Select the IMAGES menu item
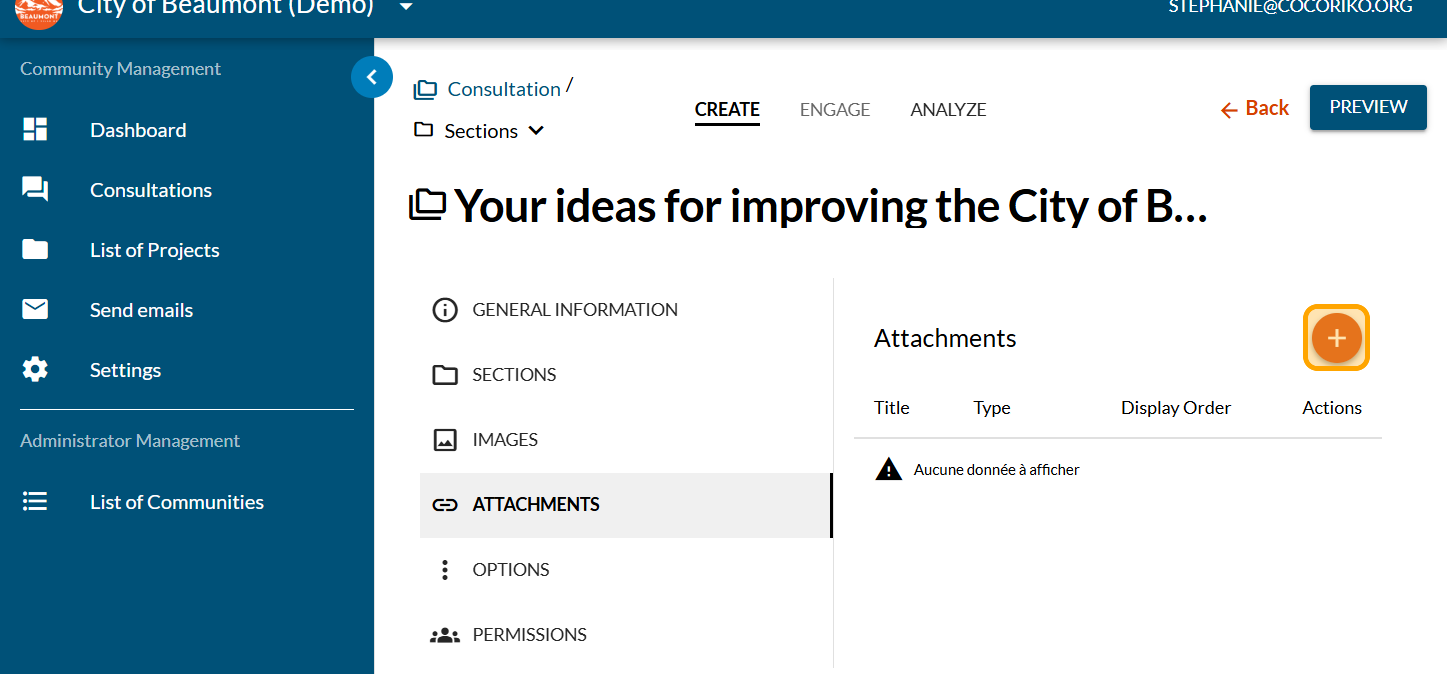 504,440
